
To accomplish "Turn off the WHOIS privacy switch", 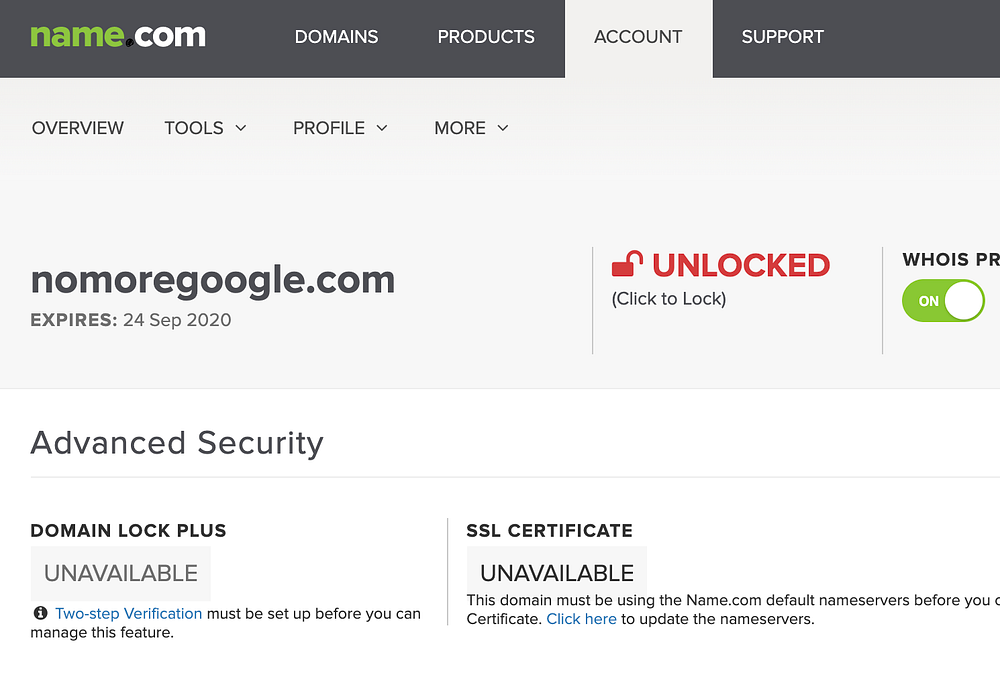I will (943, 300).
